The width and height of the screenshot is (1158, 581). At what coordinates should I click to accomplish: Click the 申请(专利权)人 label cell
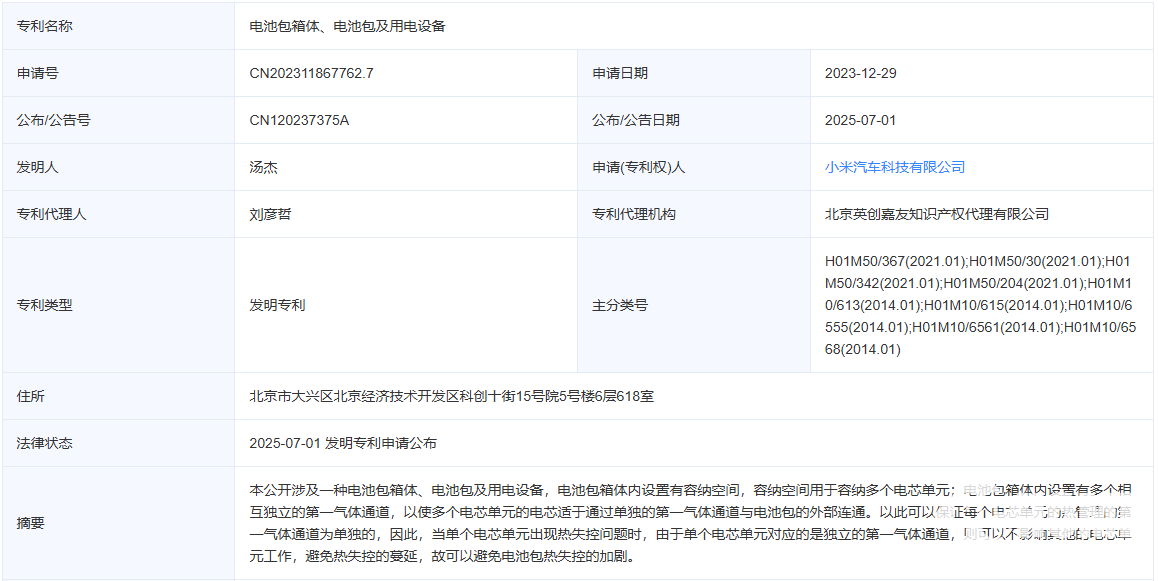638,167
